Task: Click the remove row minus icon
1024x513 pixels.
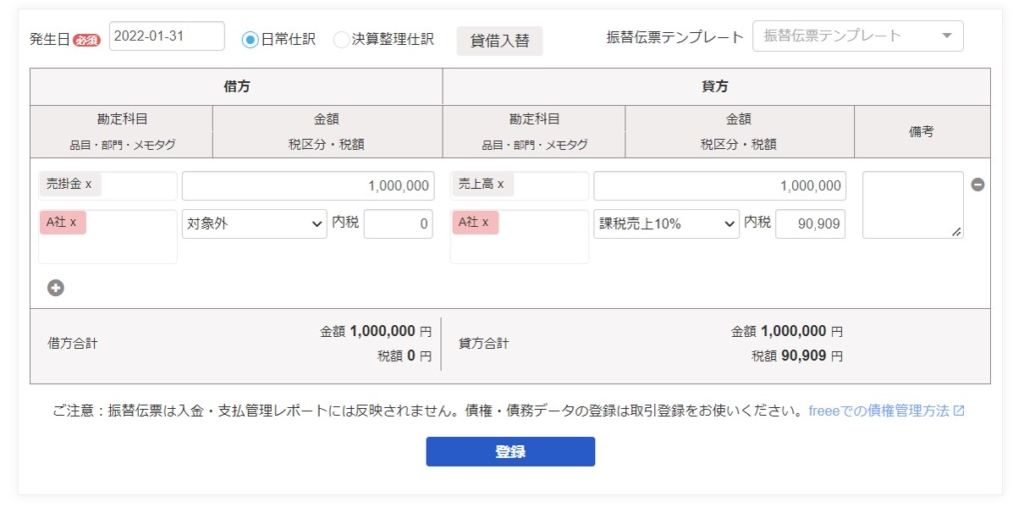Action: [x=978, y=185]
